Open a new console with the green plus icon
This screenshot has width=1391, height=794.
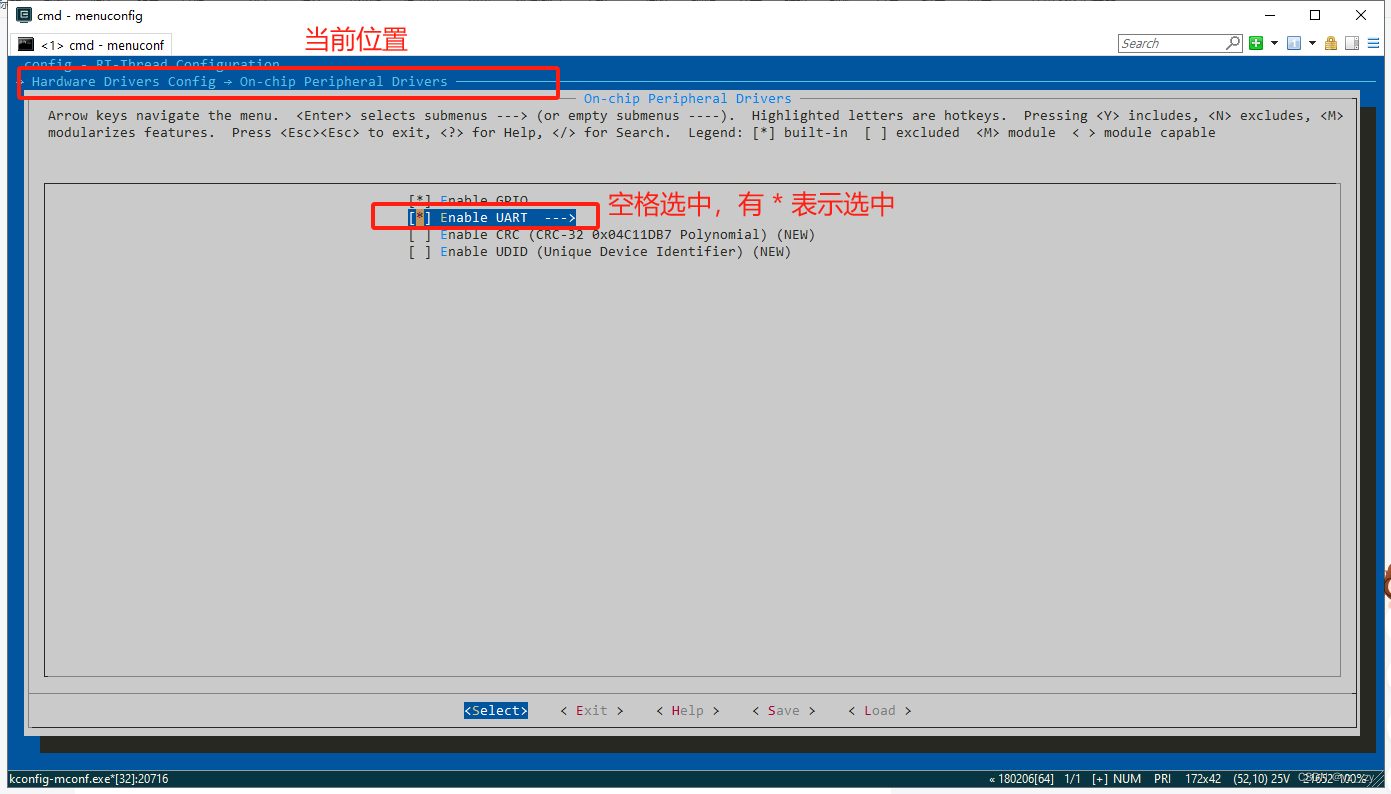pyautogui.click(x=1256, y=43)
